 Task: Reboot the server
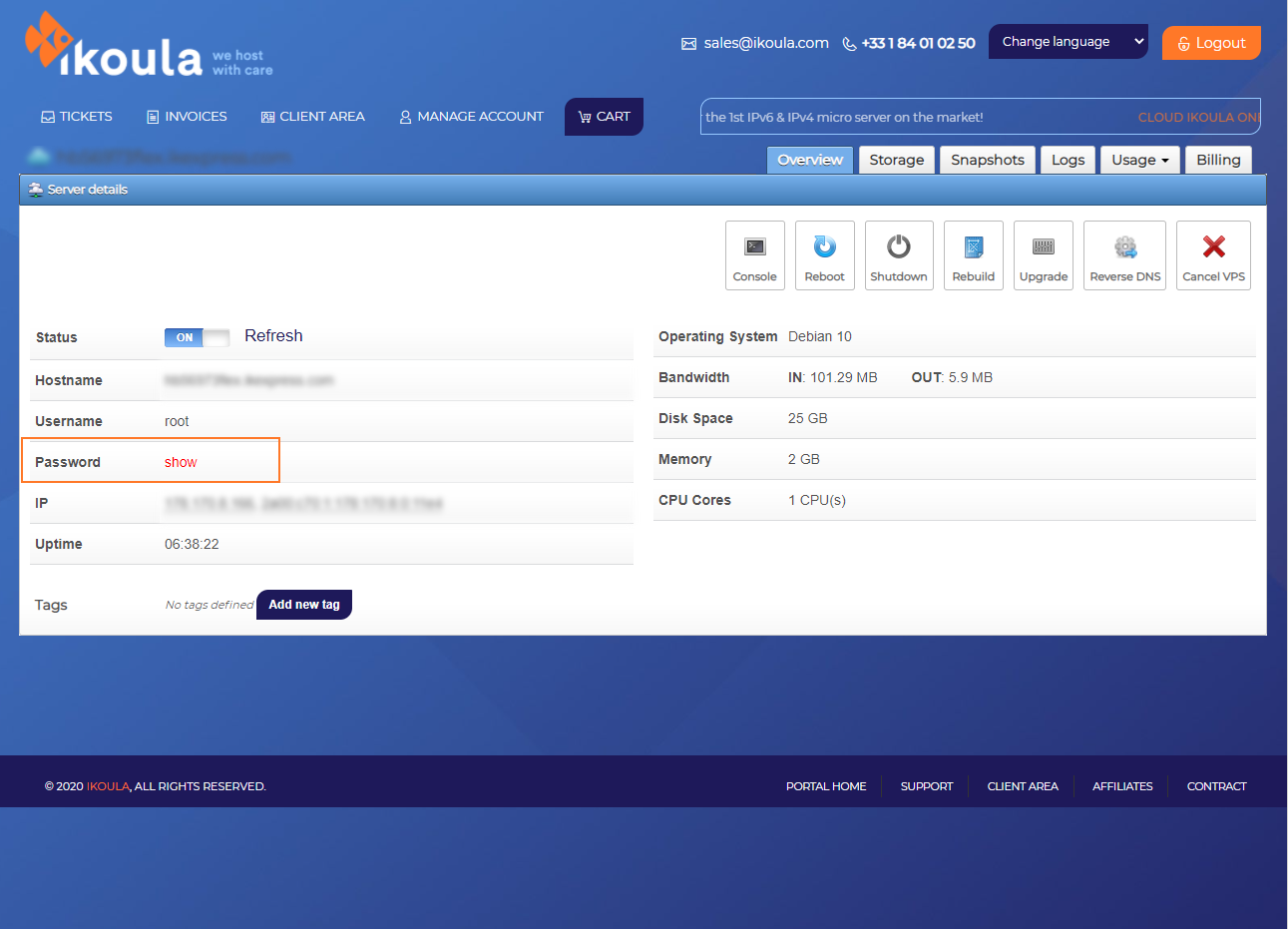(x=825, y=255)
